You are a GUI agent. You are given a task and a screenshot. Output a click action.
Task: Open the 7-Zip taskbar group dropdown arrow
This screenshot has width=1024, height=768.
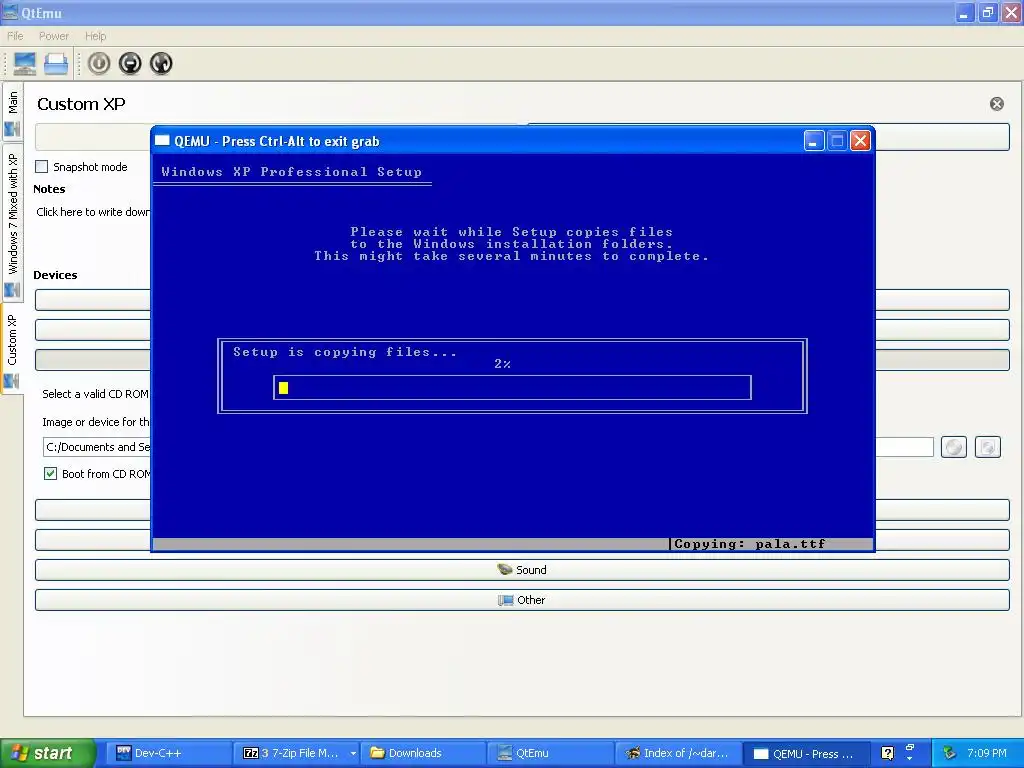click(353, 753)
